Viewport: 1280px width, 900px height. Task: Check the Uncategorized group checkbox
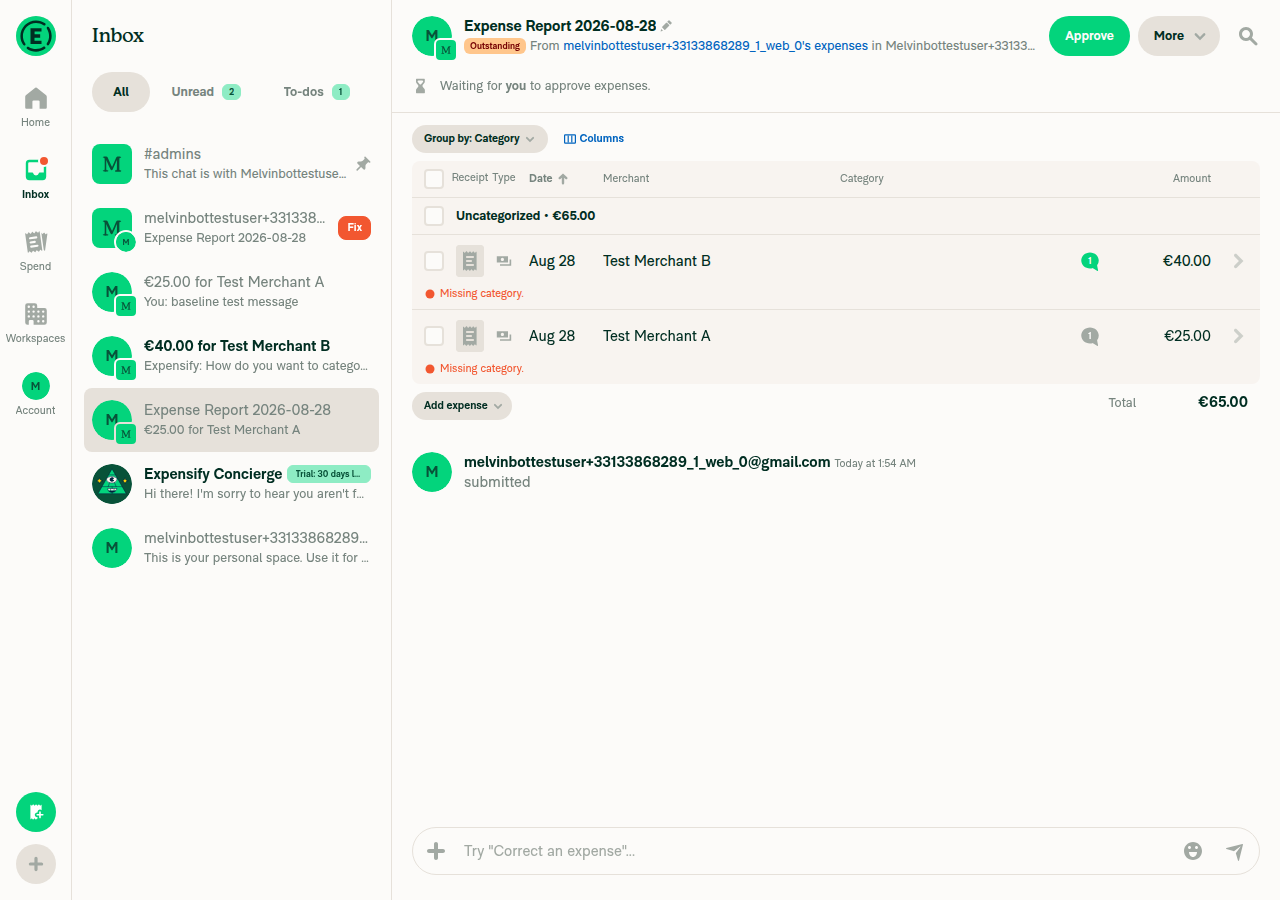point(434,216)
